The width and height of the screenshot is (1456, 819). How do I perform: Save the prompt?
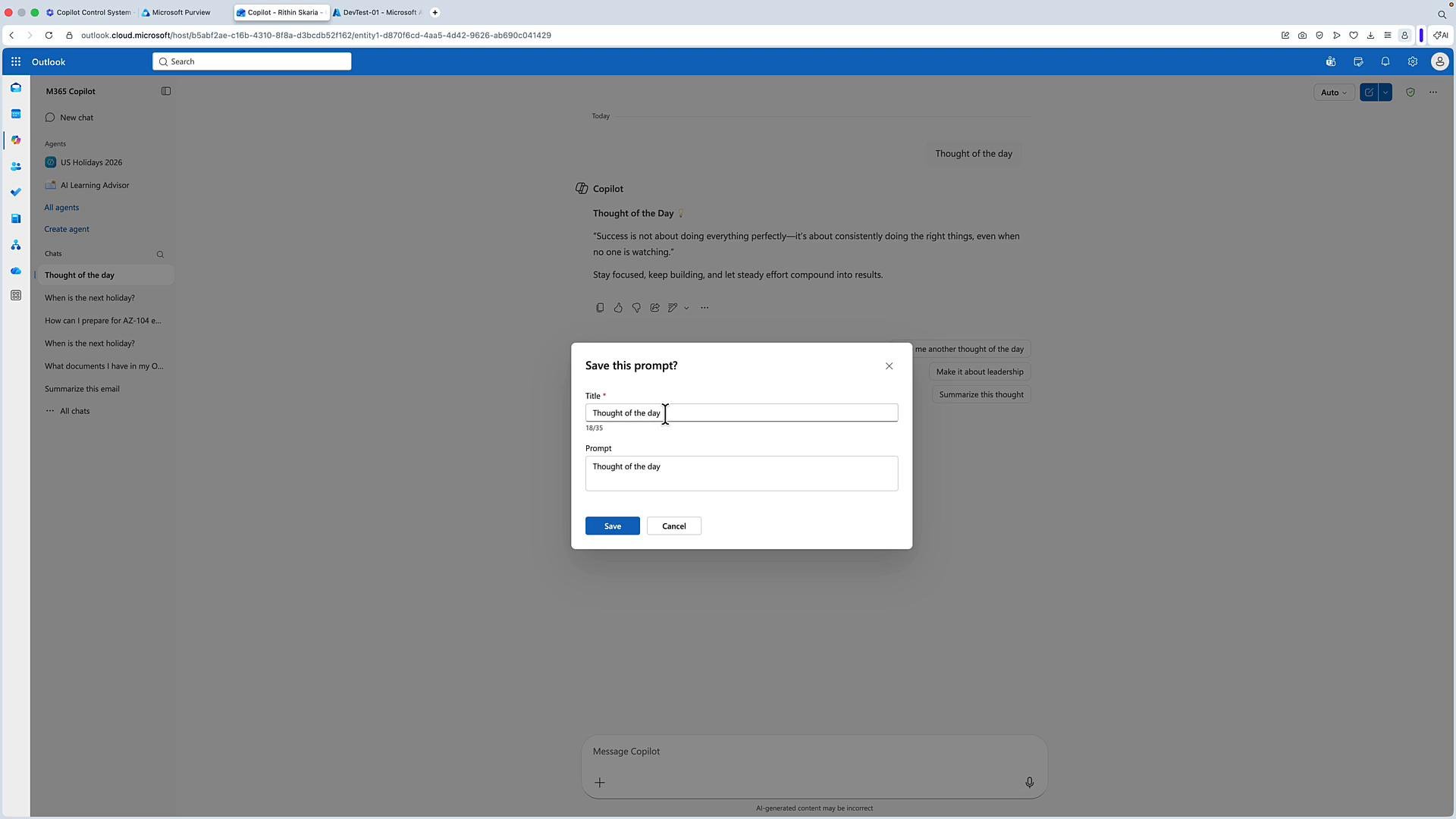(613, 526)
